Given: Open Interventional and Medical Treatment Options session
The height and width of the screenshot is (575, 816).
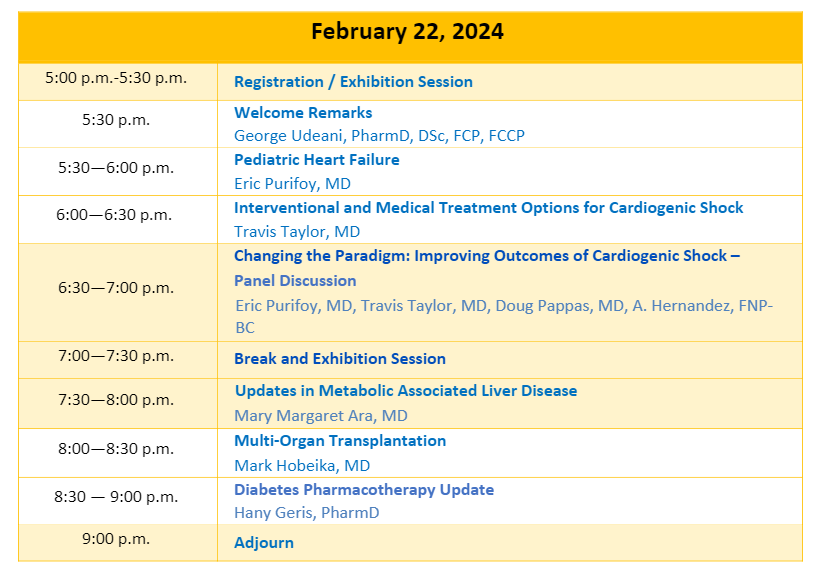Looking at the screenshot, I should click(x=488, y=208).
